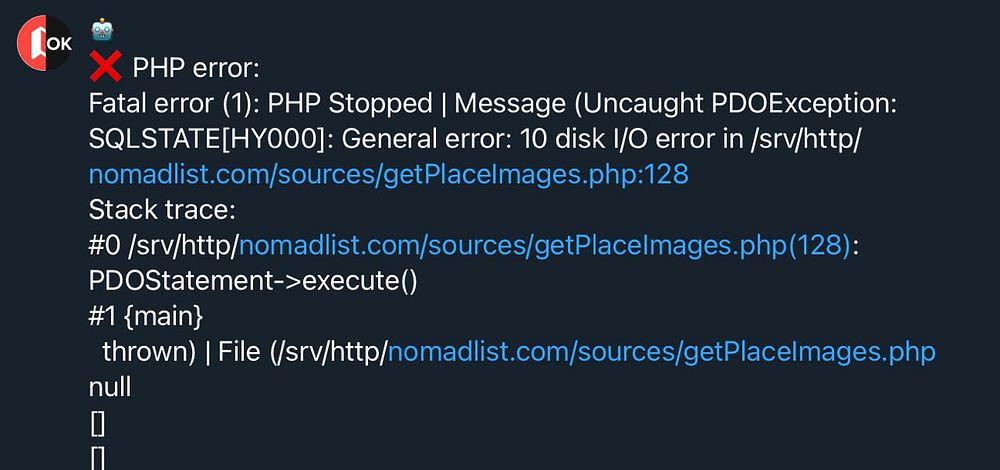Click the '#0 /srv/http/' path prefix

pos(163,246)
